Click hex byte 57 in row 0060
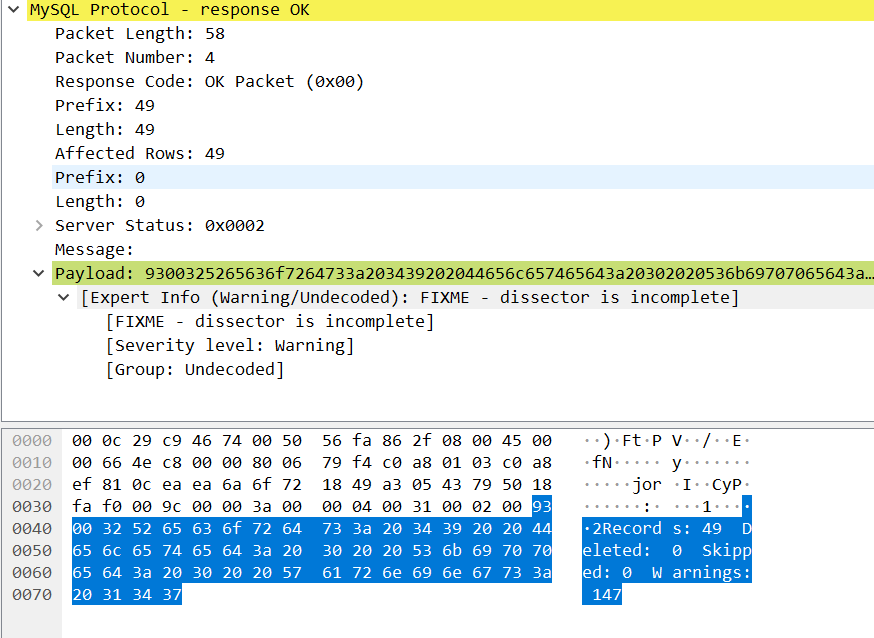The image size is (874, 638). pos(292,573)
